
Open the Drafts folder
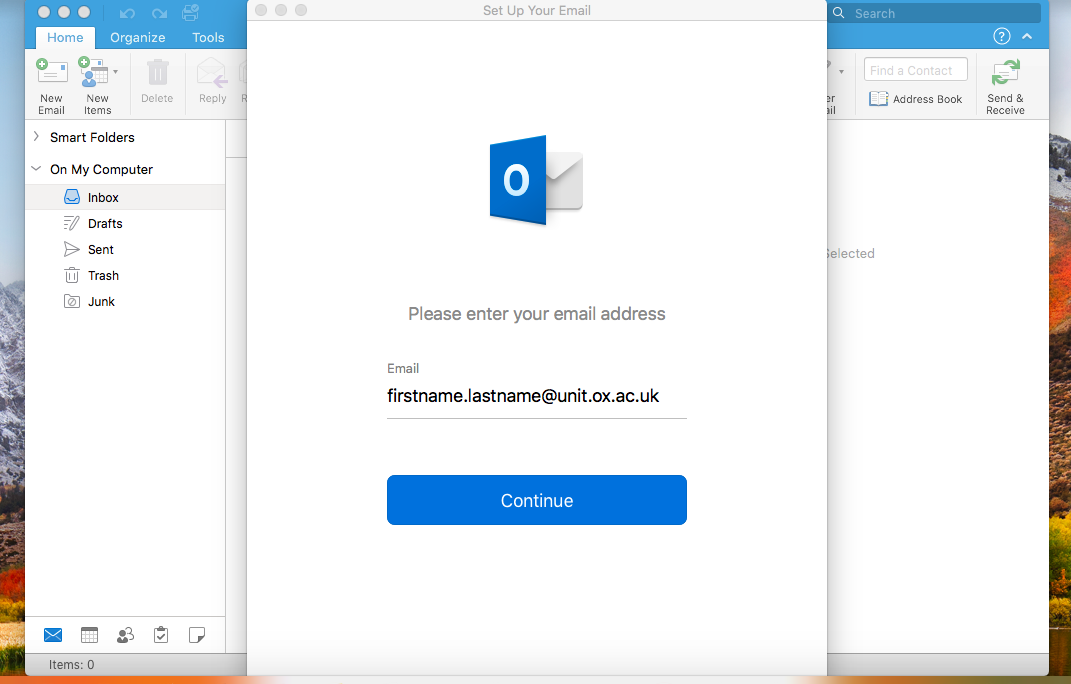(125, 223)
